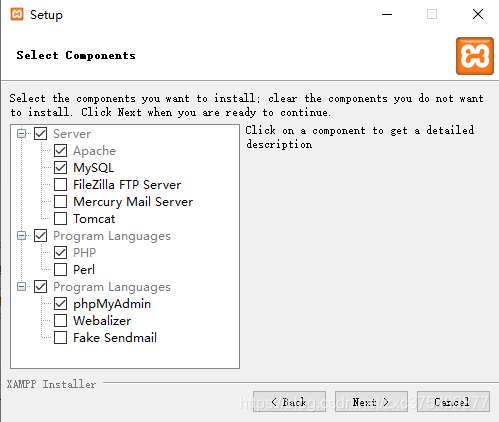Close the Setup window
The height and width of the screenshot is (422, 499).
pos(478,14)
